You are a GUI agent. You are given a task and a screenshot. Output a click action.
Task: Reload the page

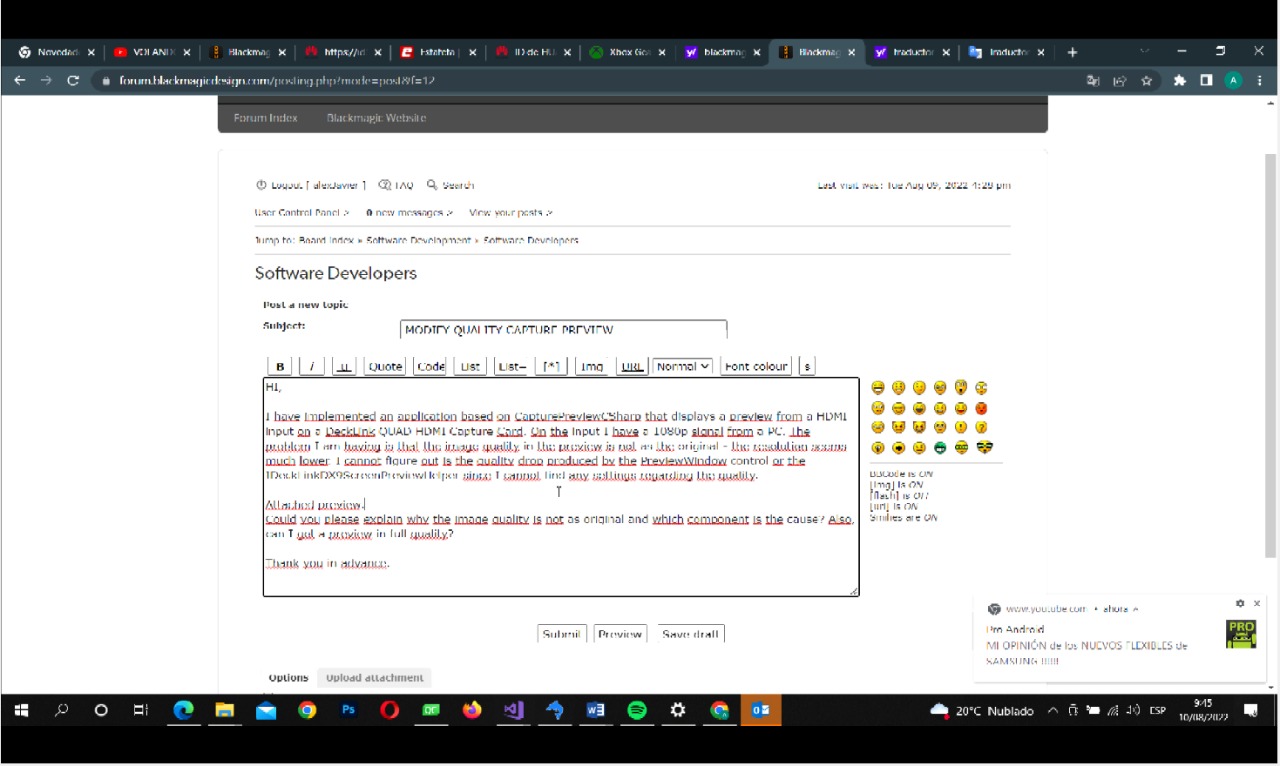(72, 81)
